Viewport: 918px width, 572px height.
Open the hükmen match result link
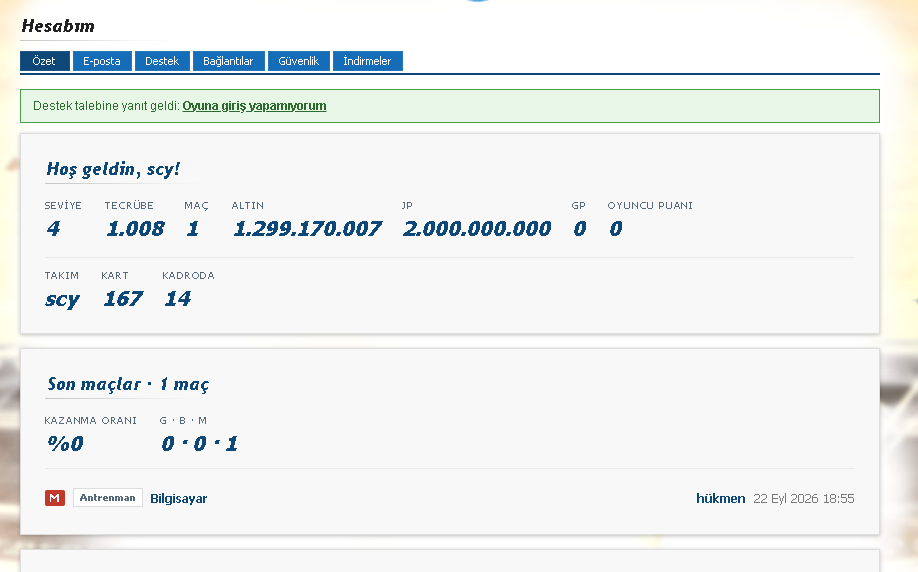[x=720, y=498]
